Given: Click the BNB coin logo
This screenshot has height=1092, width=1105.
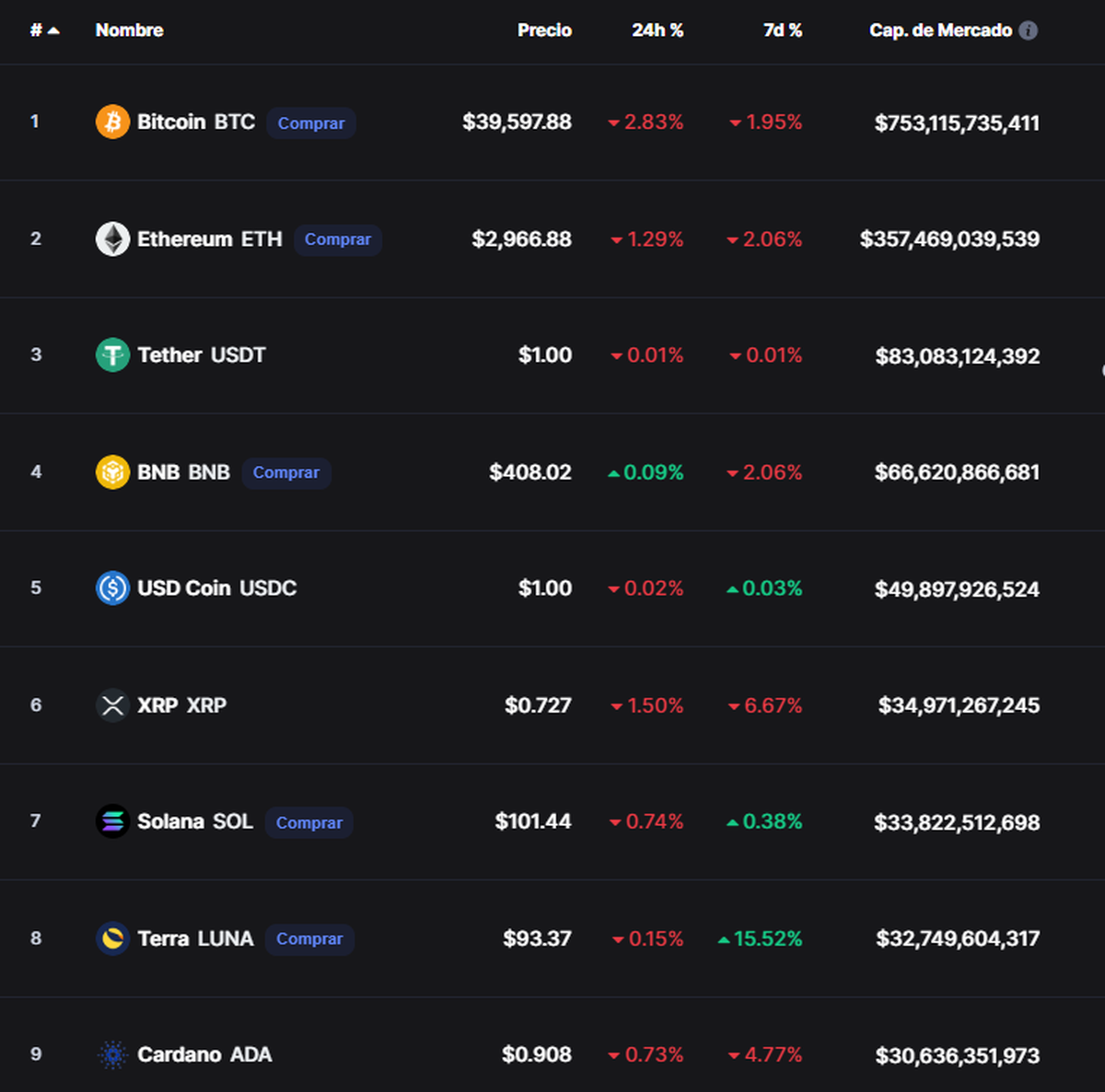Looking at the screenshot, I should [x=112, y=472].
